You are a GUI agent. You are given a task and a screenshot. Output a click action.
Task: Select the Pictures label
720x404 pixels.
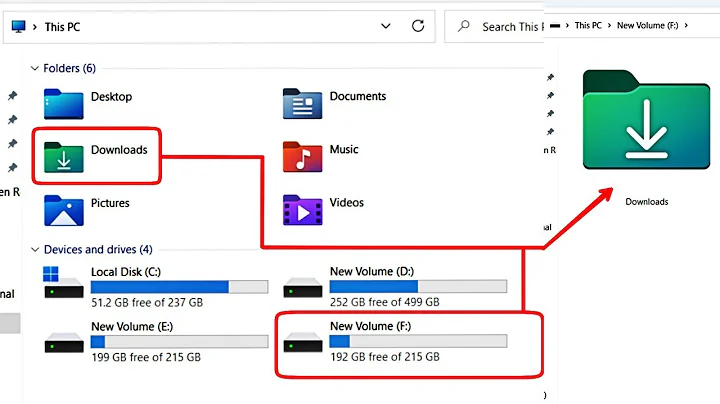[110, 203]
